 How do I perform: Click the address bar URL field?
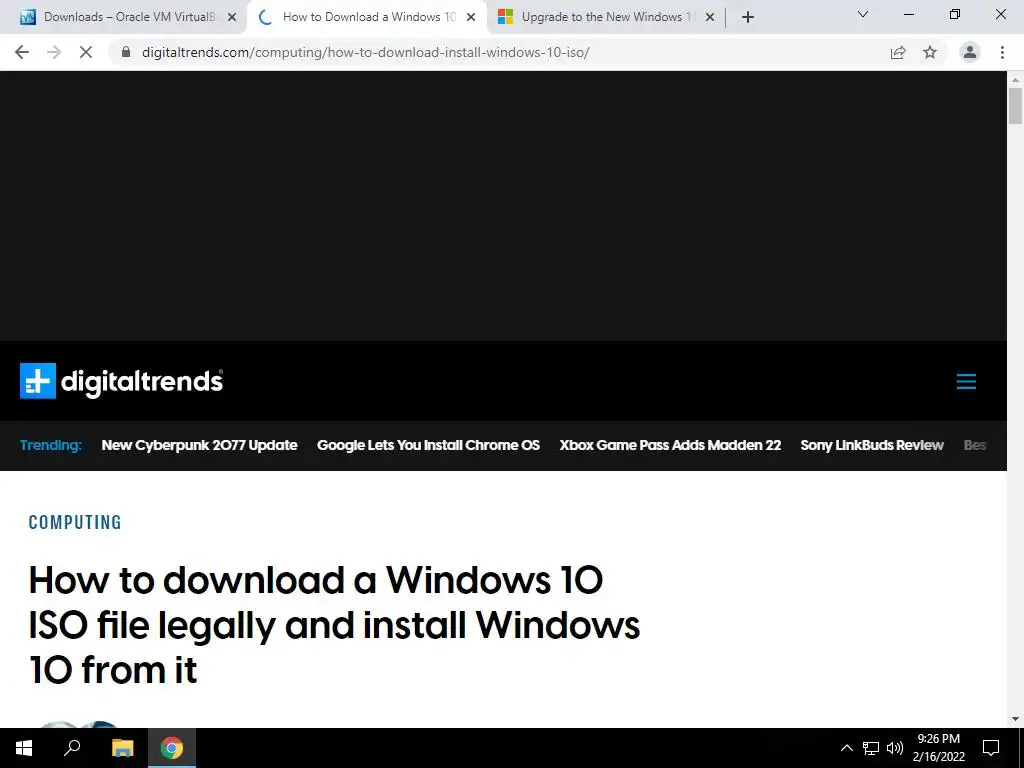pyautogui.click(x=366, y=52)
